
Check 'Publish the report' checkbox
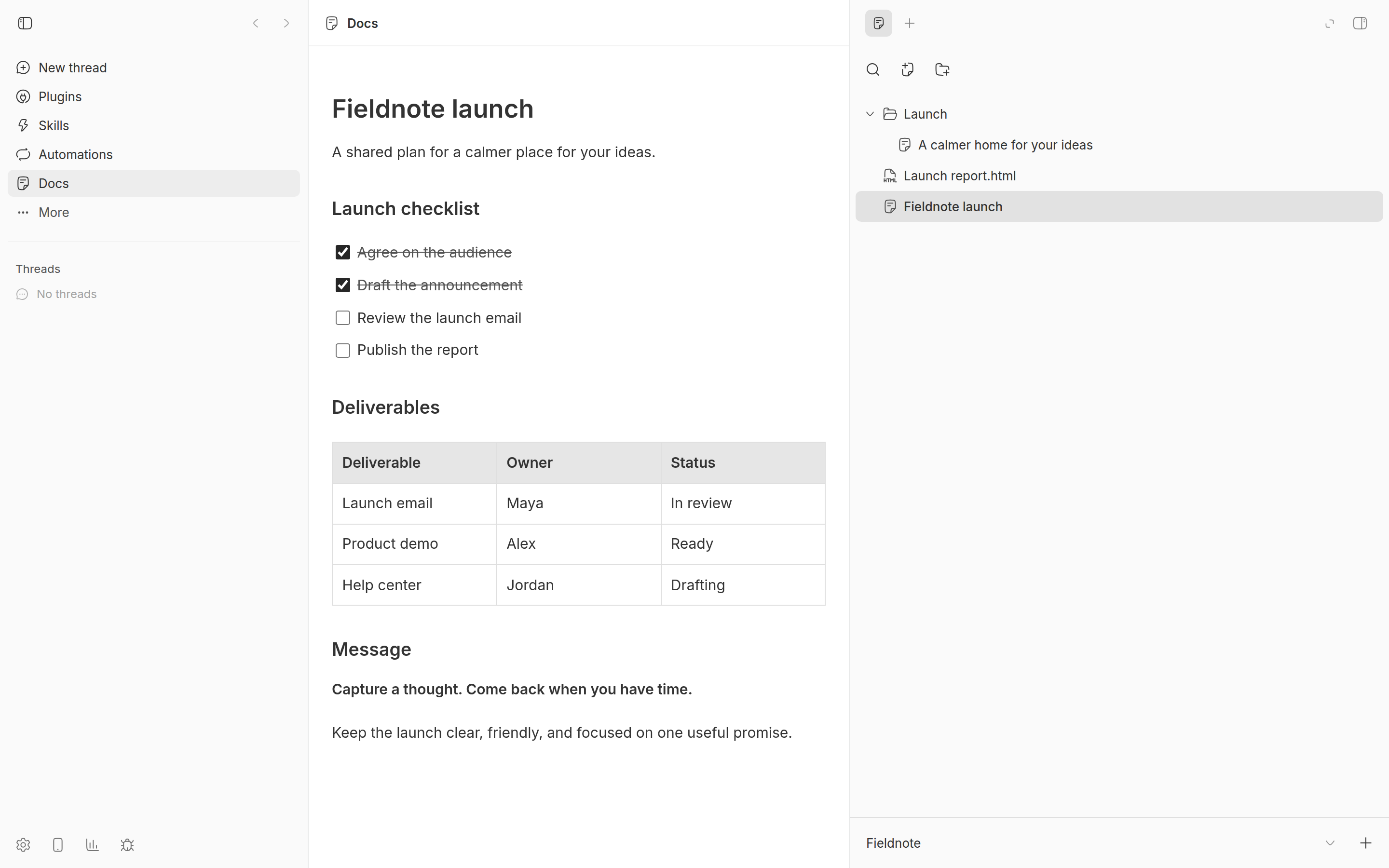click(x=342, y=350)
